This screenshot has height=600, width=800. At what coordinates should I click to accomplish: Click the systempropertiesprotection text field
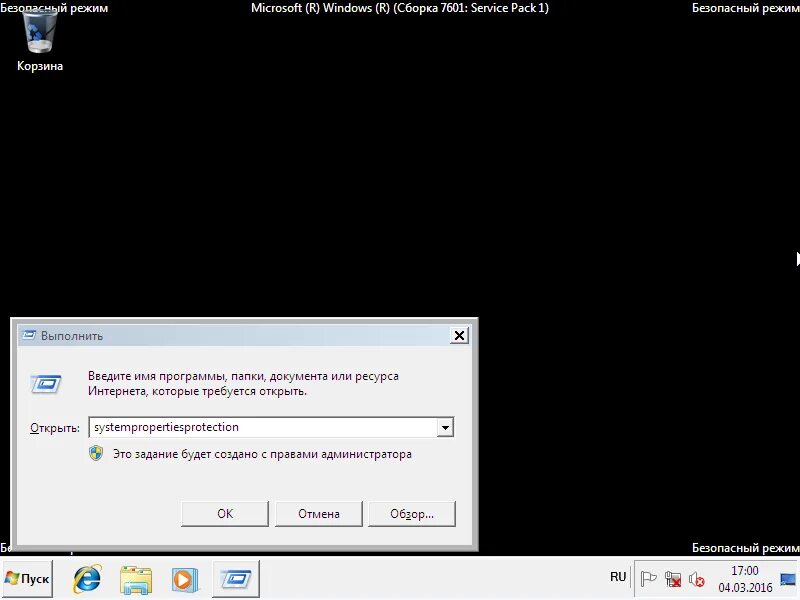(x=263, y=427)
